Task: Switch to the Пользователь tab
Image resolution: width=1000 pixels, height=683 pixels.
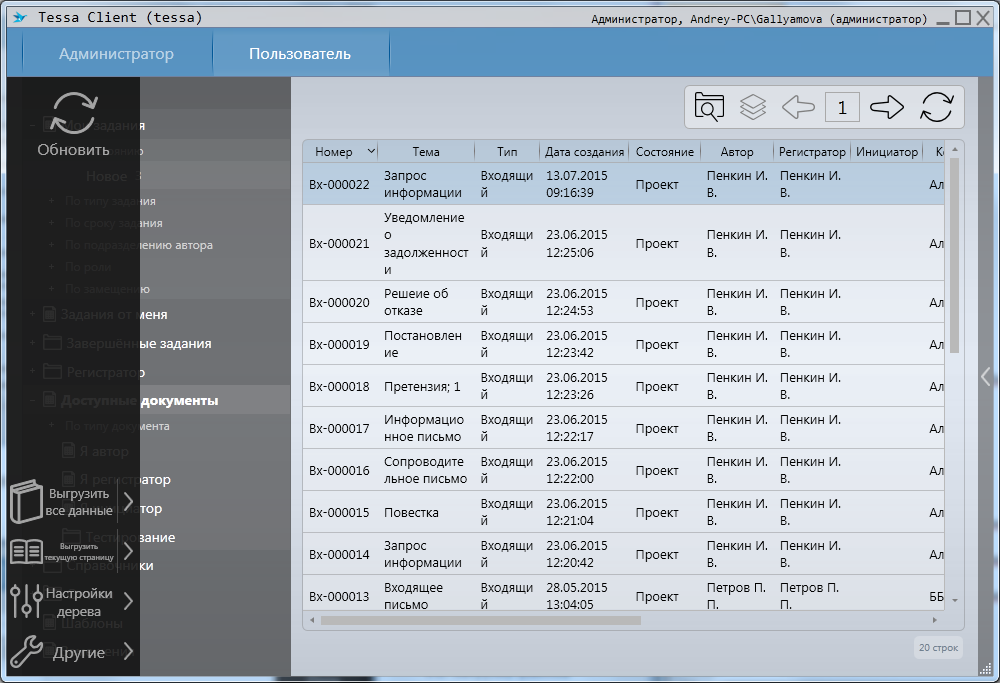Action: click(300, 54)
